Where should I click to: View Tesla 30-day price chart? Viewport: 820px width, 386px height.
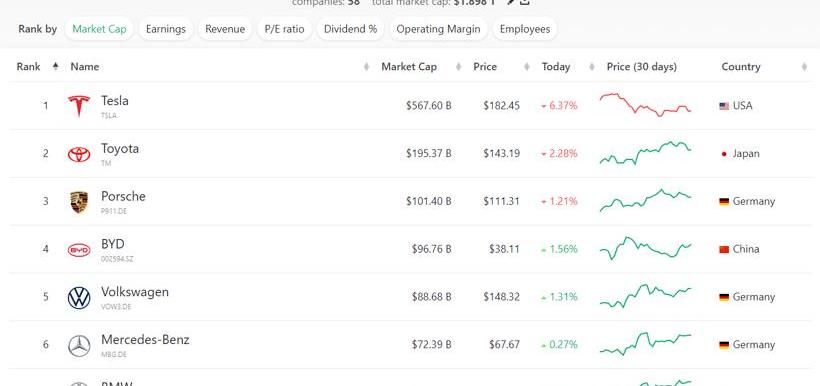(x=645, y=105)
